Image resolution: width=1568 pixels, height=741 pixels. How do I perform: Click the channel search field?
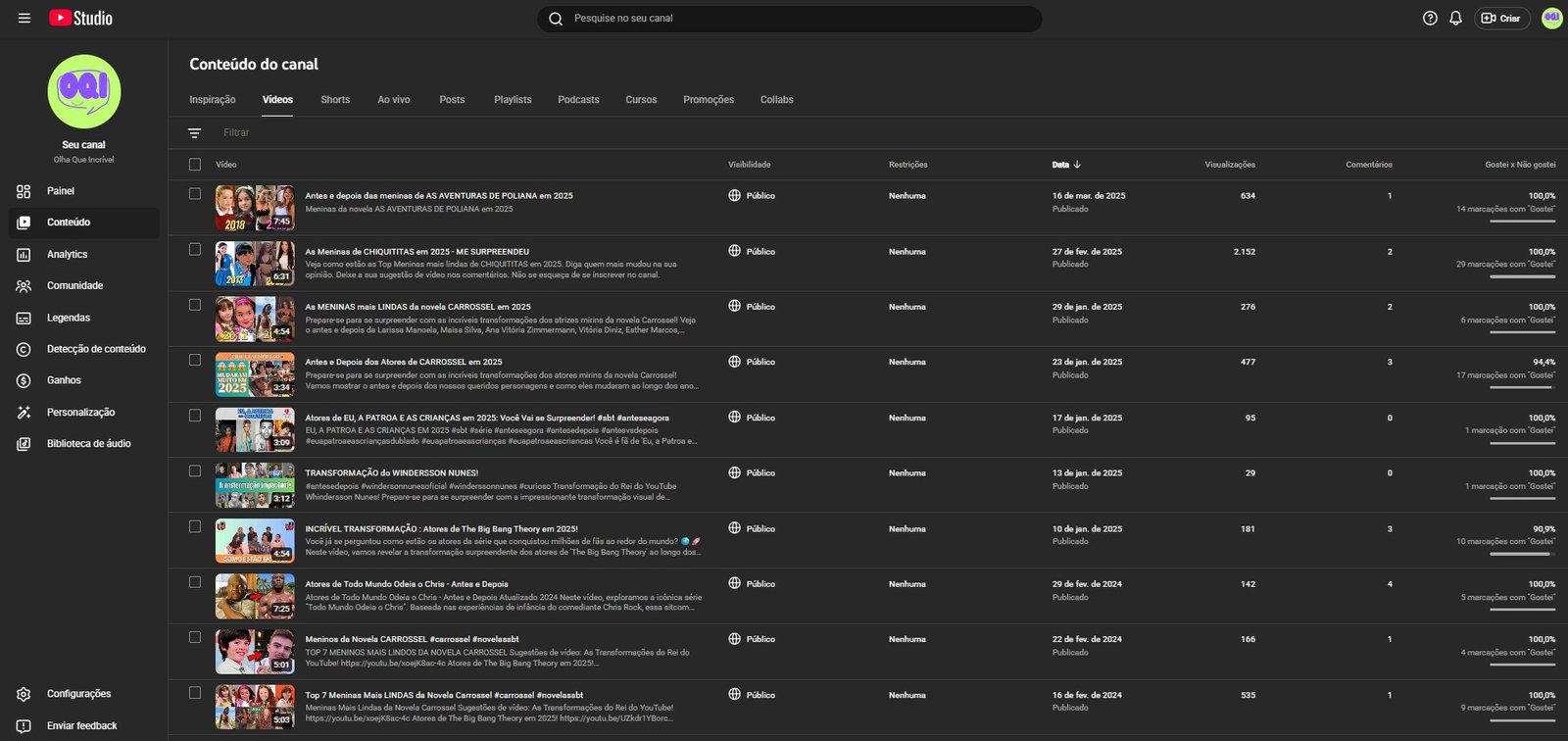(x=789, y=19)
